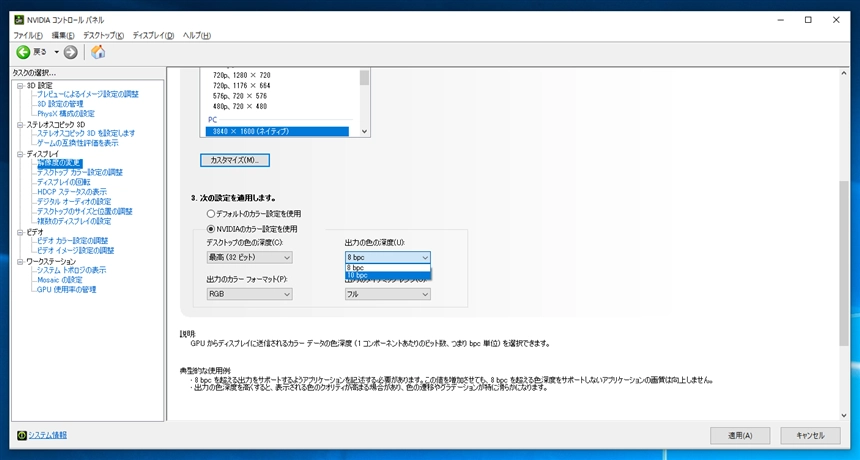Click resolution list scroll down arrow
The height and width of the screenshot is (460, 860).
pyautogui.click(x=364, y=132)
